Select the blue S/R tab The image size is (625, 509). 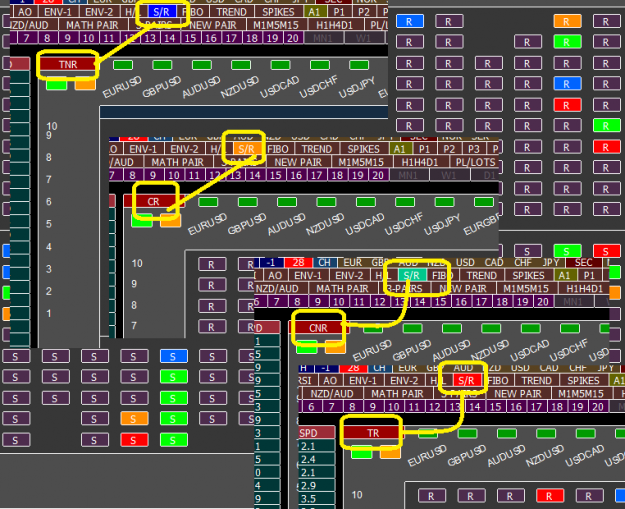pyautogui.click(x=161, y=12)
